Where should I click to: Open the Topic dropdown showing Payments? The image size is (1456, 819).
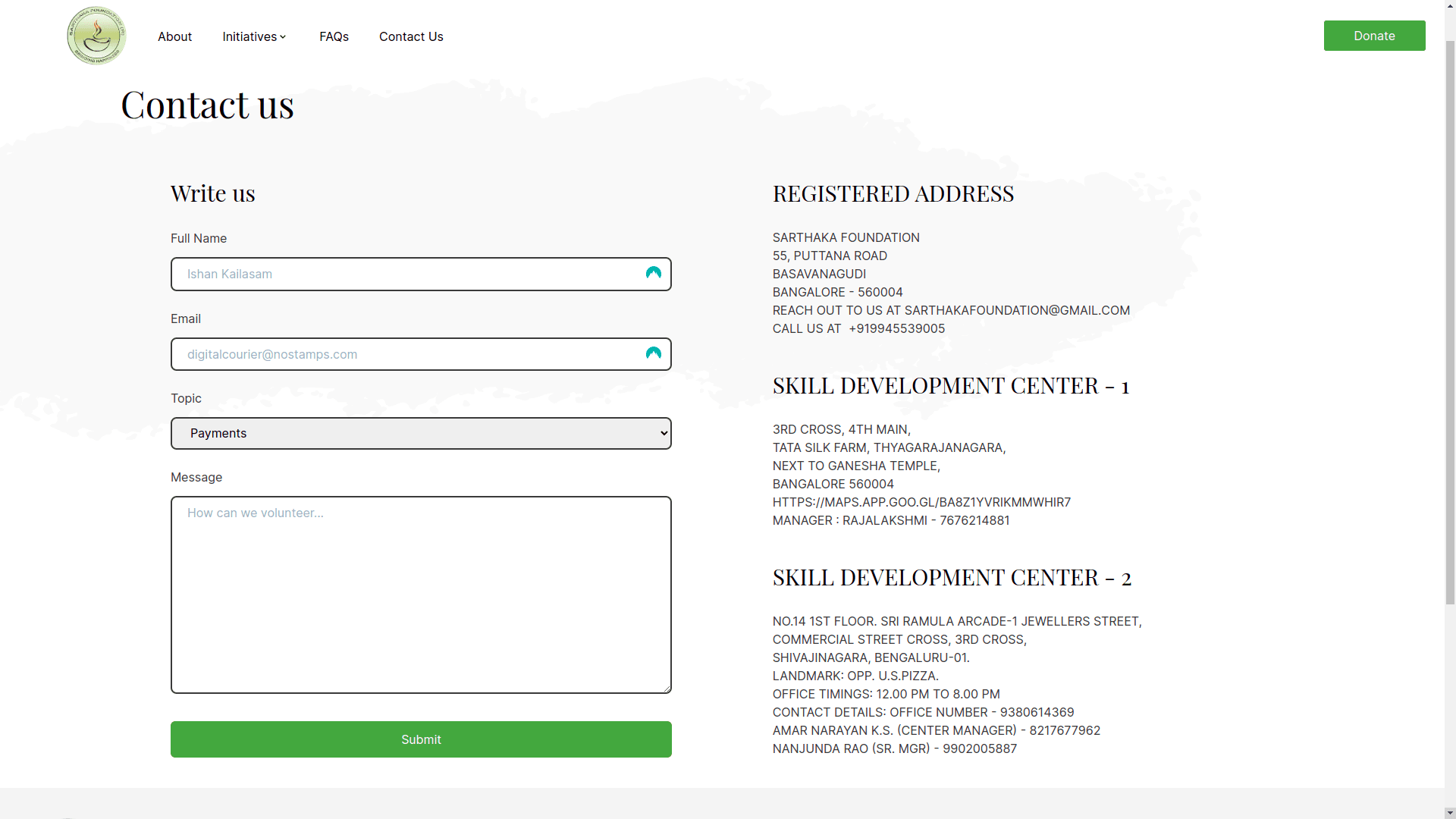(x=421, y=433)
